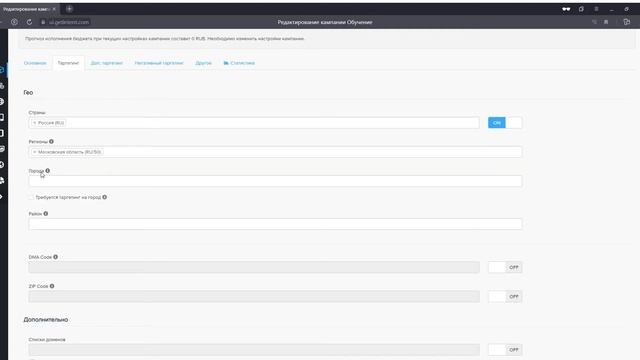Click the Статистика folder icon

pyautogui.click(x=226, y=63)
